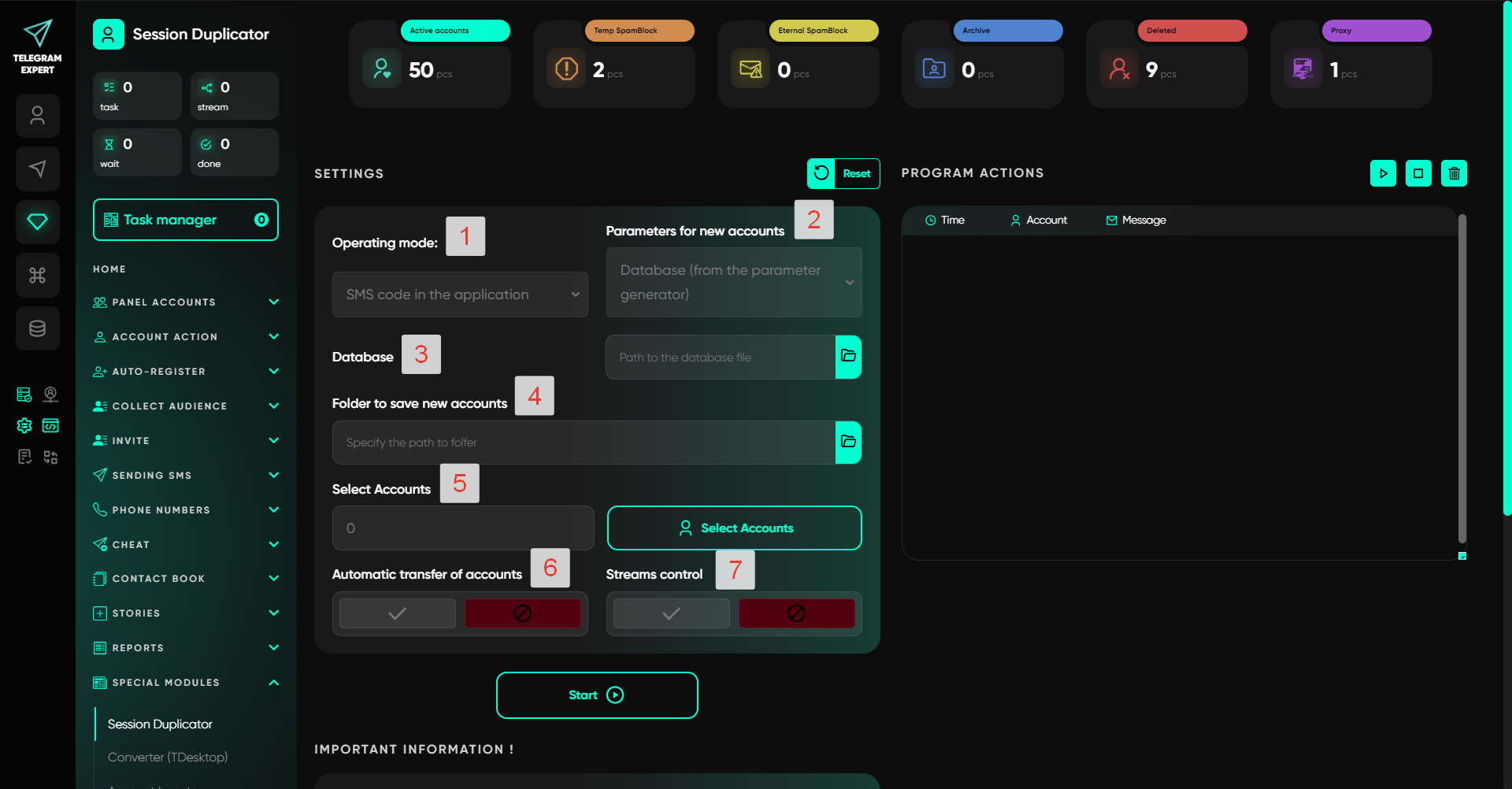1512x789 pixels.
Task: Open Parameters for new accounts dropdown
Action: tap(733, 282)
